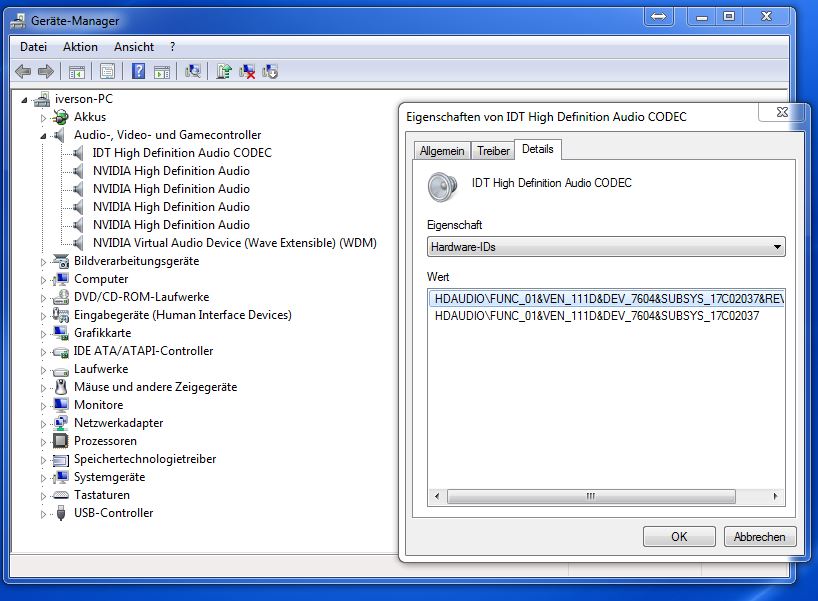Click the Prozessoren chip icon
This screenshot has height=601, width=818.
pyautogui.click(x=61, y=441)
